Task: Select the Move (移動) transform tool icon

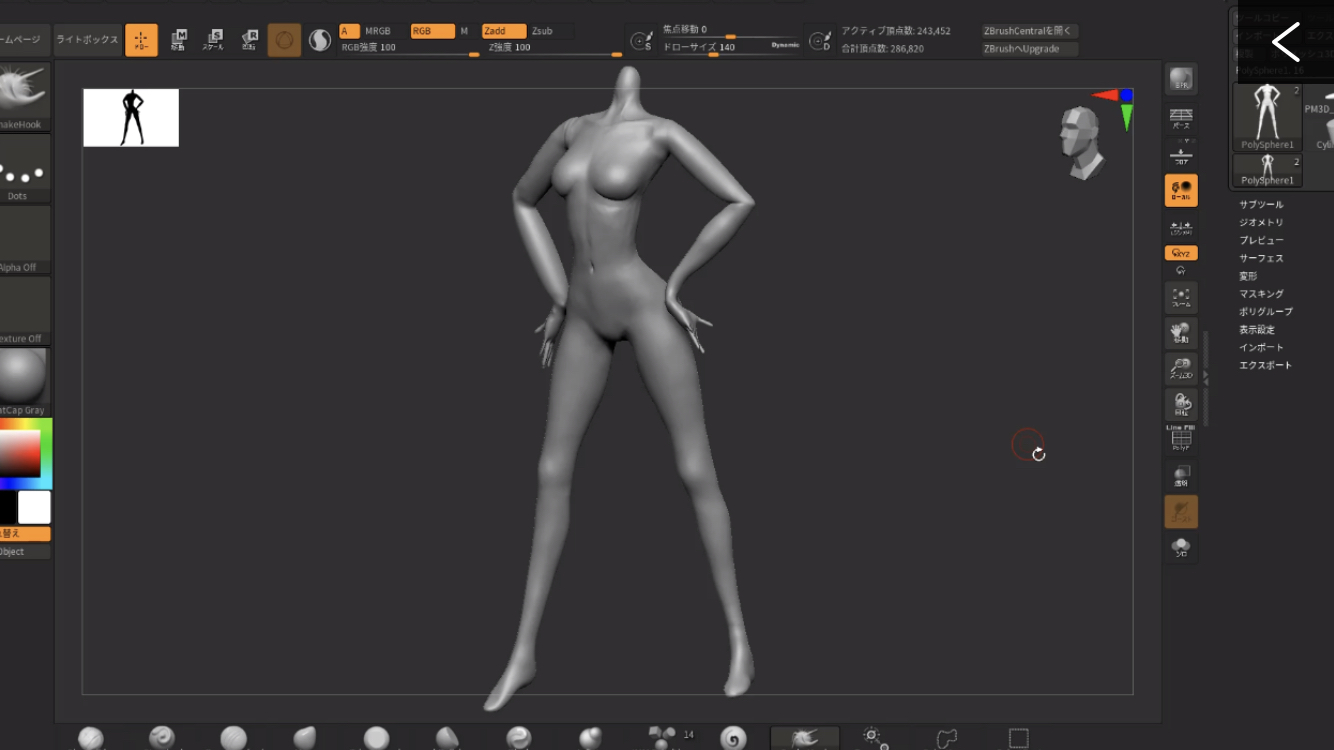Action: click(178, 40)
